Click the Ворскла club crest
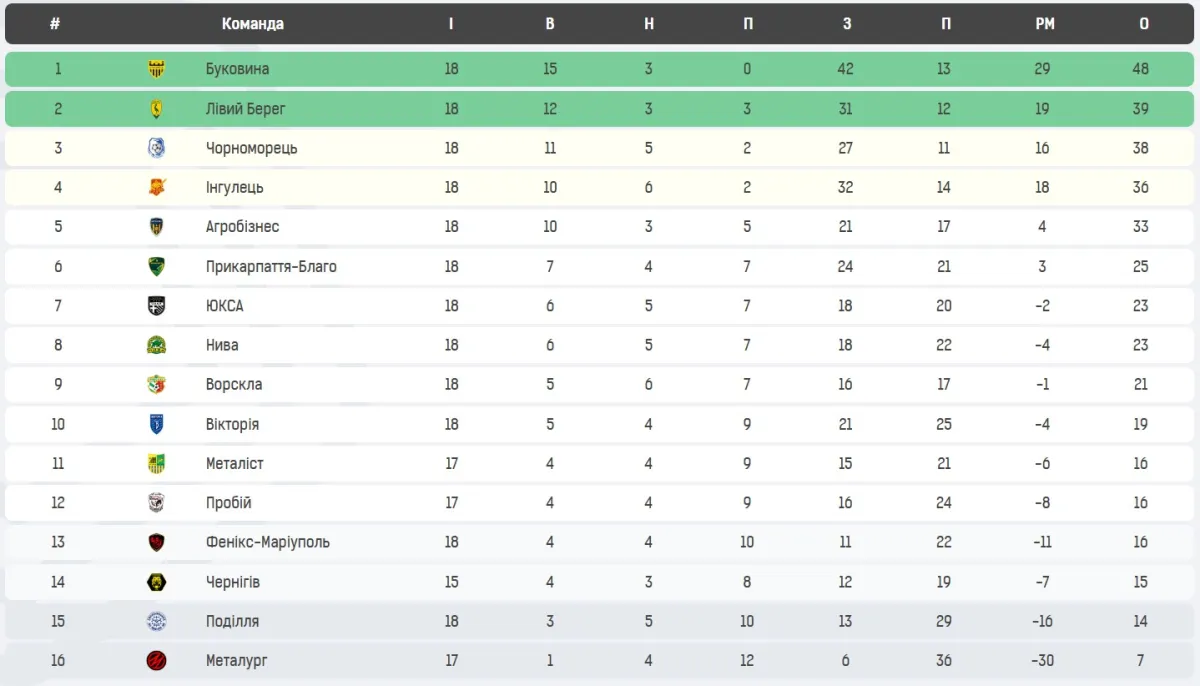Viewport: 1200px width, 686px height. coord(156,385)
